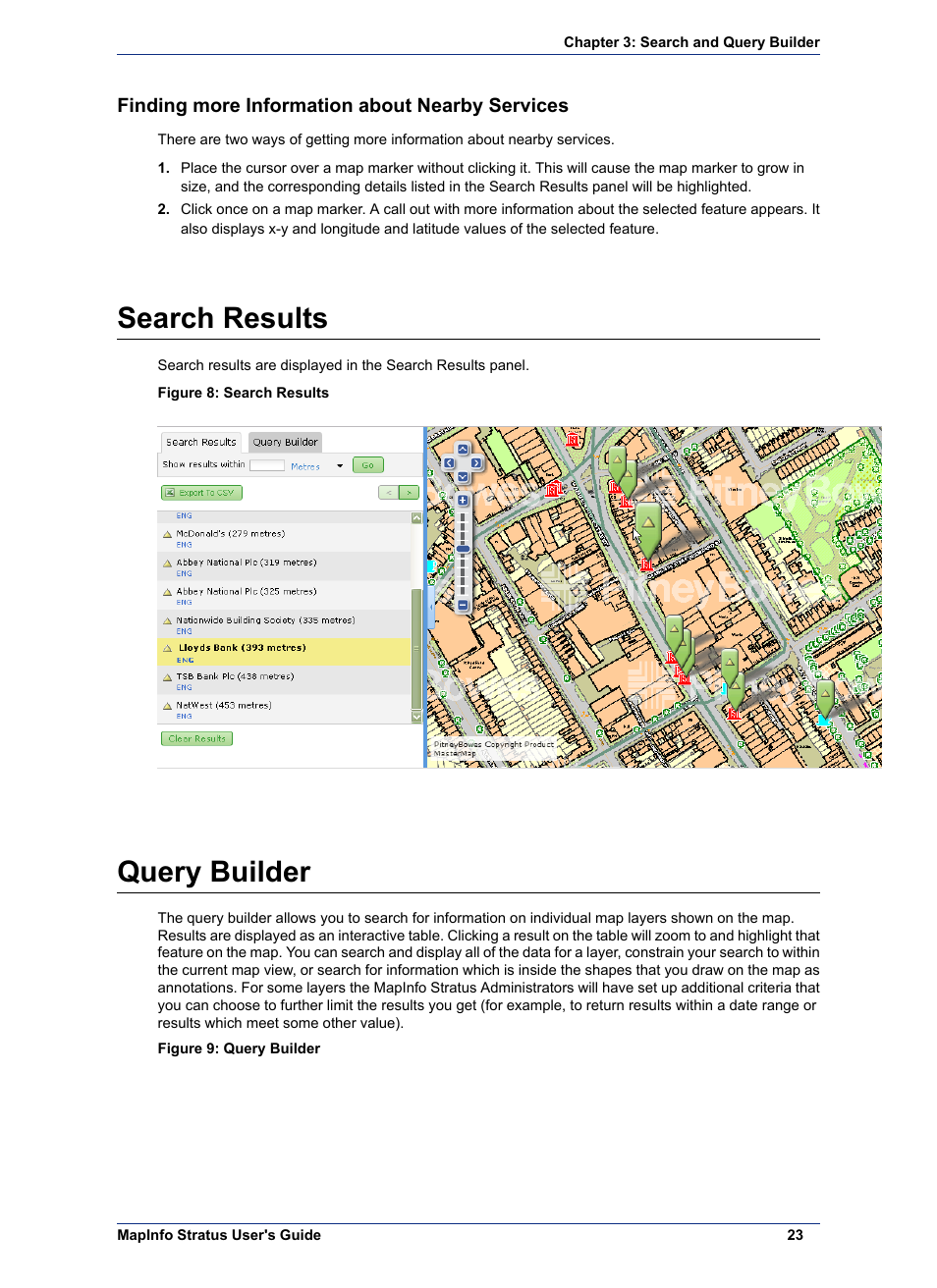Click 'Figure 9: Query Builder' caption
The height and width of the screenshot is (1288, 937).
point(239,1048)
